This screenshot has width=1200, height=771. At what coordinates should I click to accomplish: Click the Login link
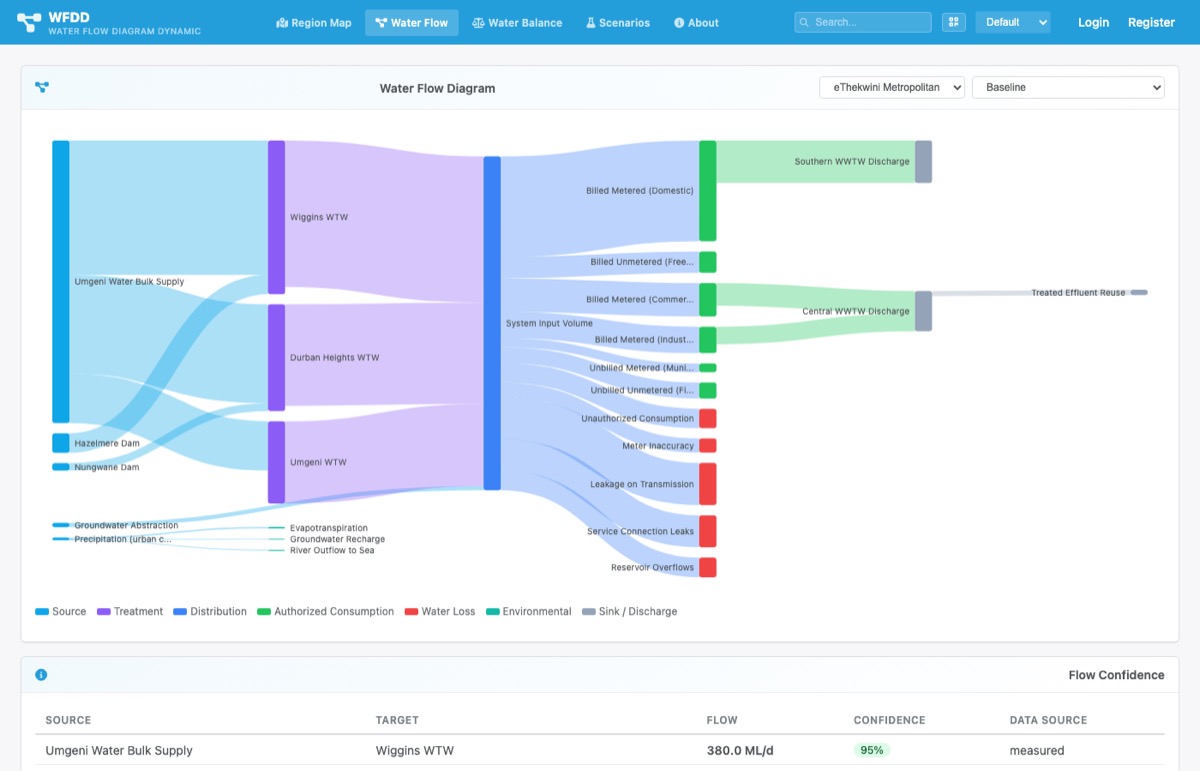[1093, 23]
